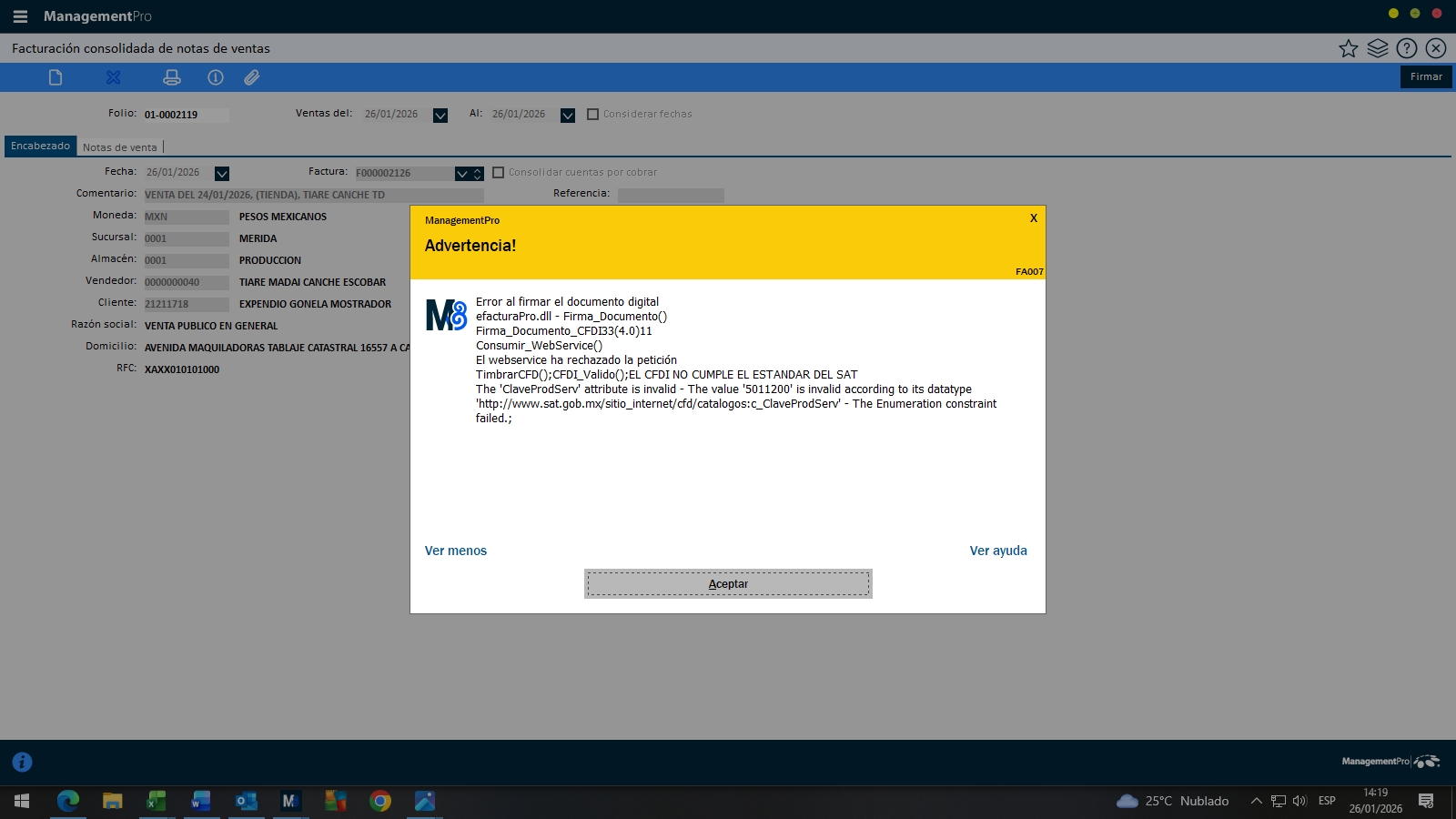Click the new document toolbar icon

click(x=56, y=77)
